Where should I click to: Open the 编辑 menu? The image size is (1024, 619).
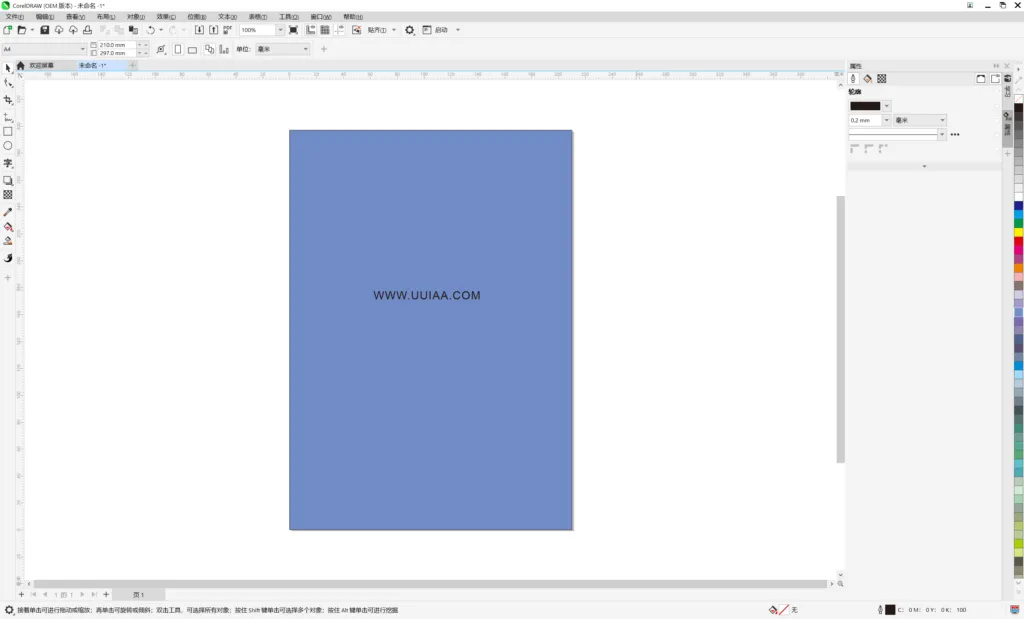[x=44, y=17]
